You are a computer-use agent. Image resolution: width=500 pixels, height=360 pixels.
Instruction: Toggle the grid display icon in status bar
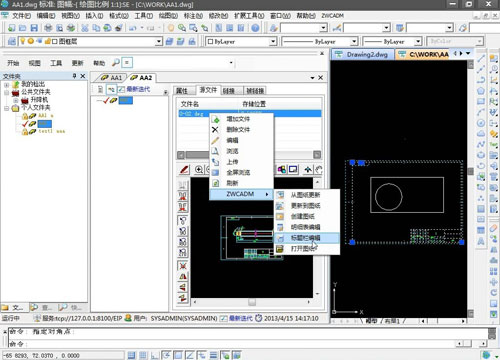click(x=143, y=355)
